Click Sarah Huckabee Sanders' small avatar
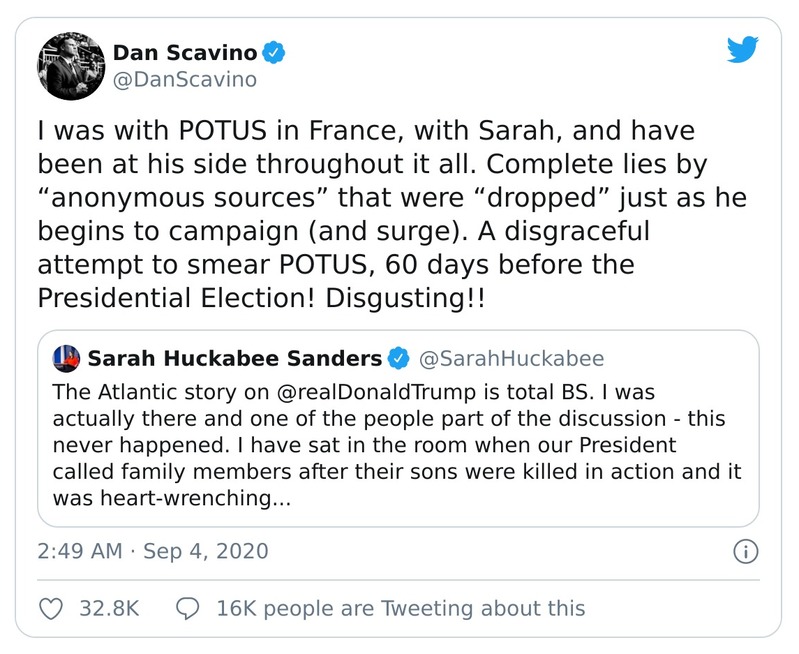799x654 pixels. pos(65,358)
